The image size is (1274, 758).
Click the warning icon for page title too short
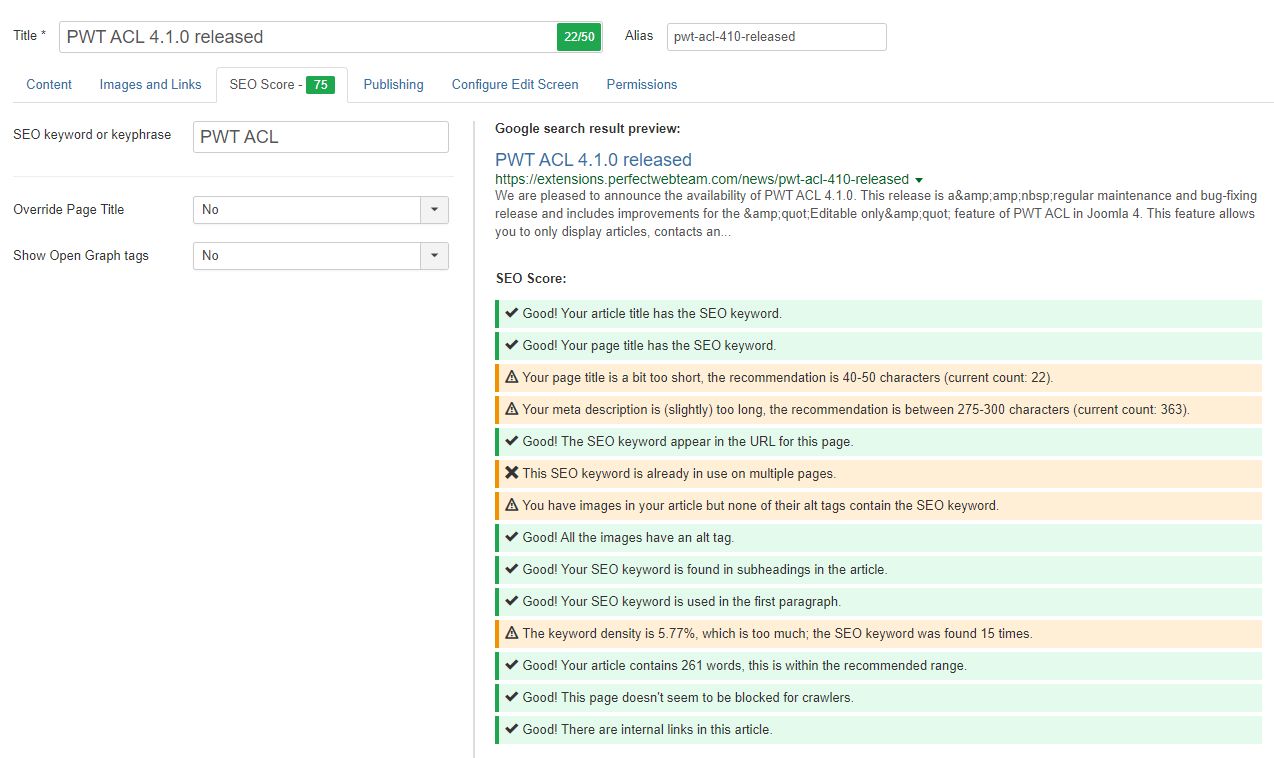512,377
